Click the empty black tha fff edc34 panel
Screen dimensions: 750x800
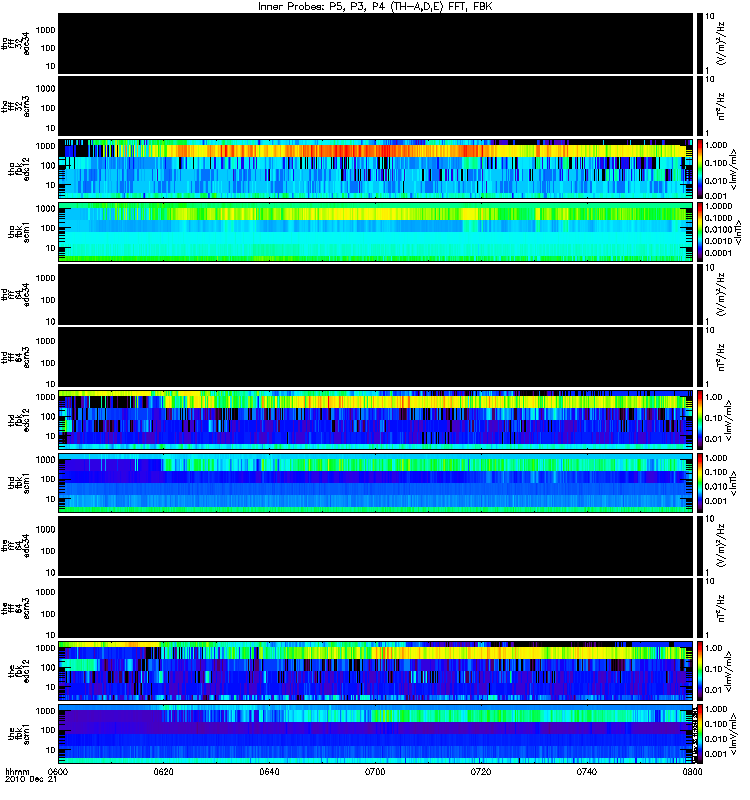coord(375,43)
